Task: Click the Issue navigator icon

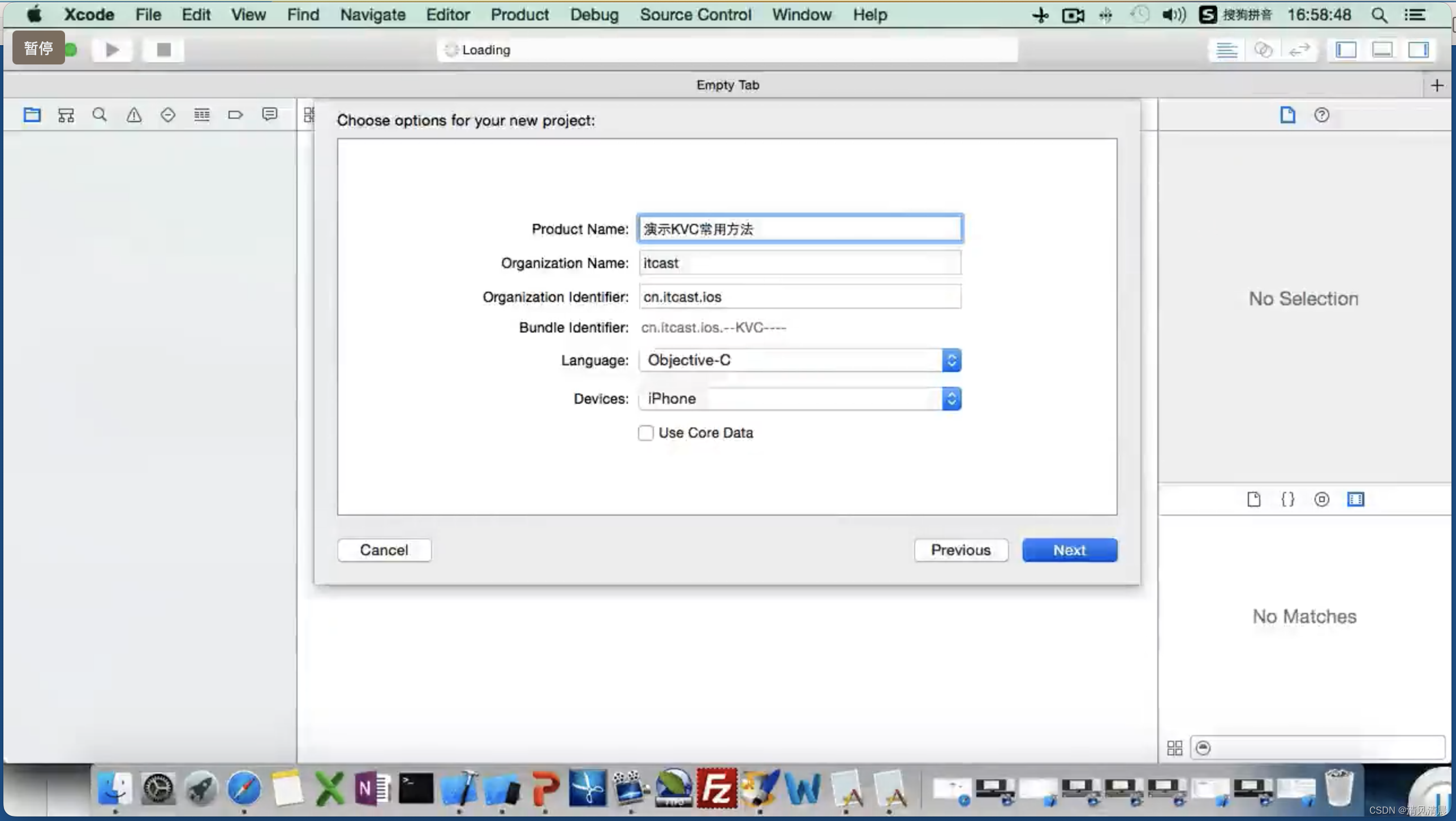Action: 133,114
